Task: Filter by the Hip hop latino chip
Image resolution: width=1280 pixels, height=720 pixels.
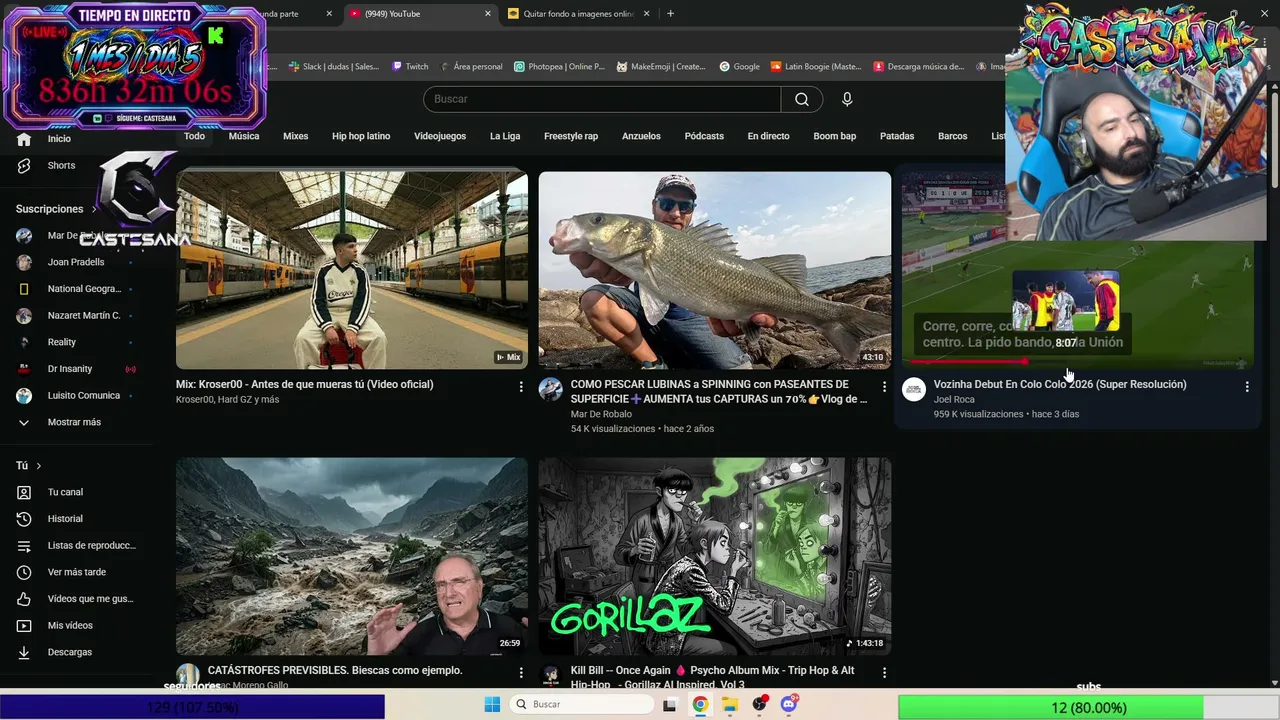Action: click(361, 136)
